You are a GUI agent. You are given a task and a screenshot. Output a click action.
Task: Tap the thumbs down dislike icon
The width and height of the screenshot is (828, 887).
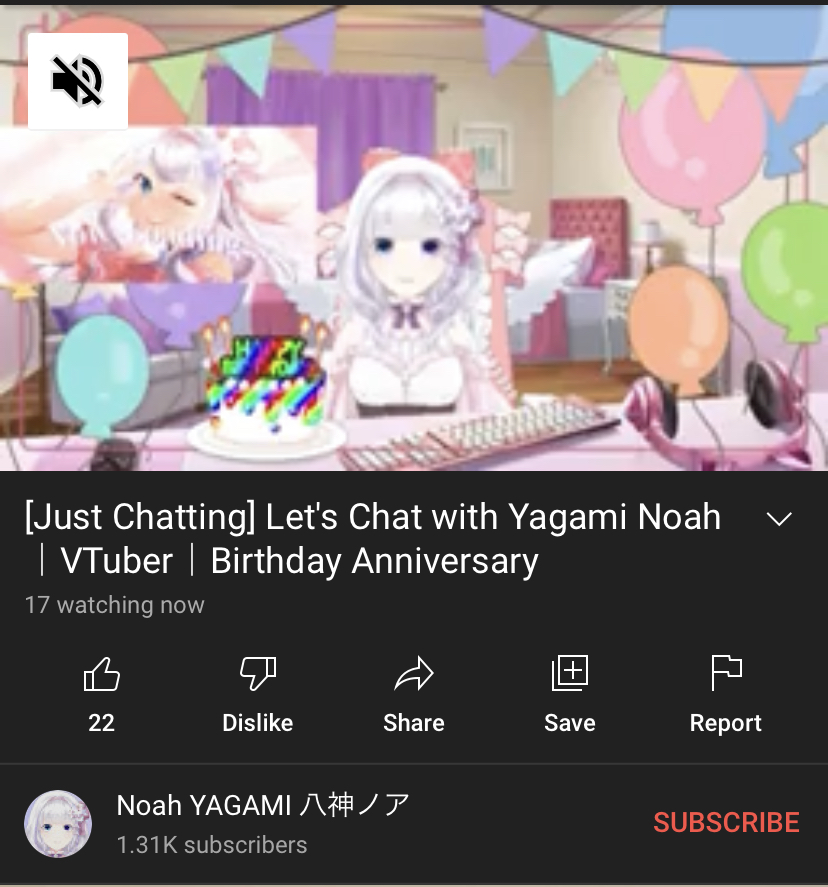coord(258,674)
